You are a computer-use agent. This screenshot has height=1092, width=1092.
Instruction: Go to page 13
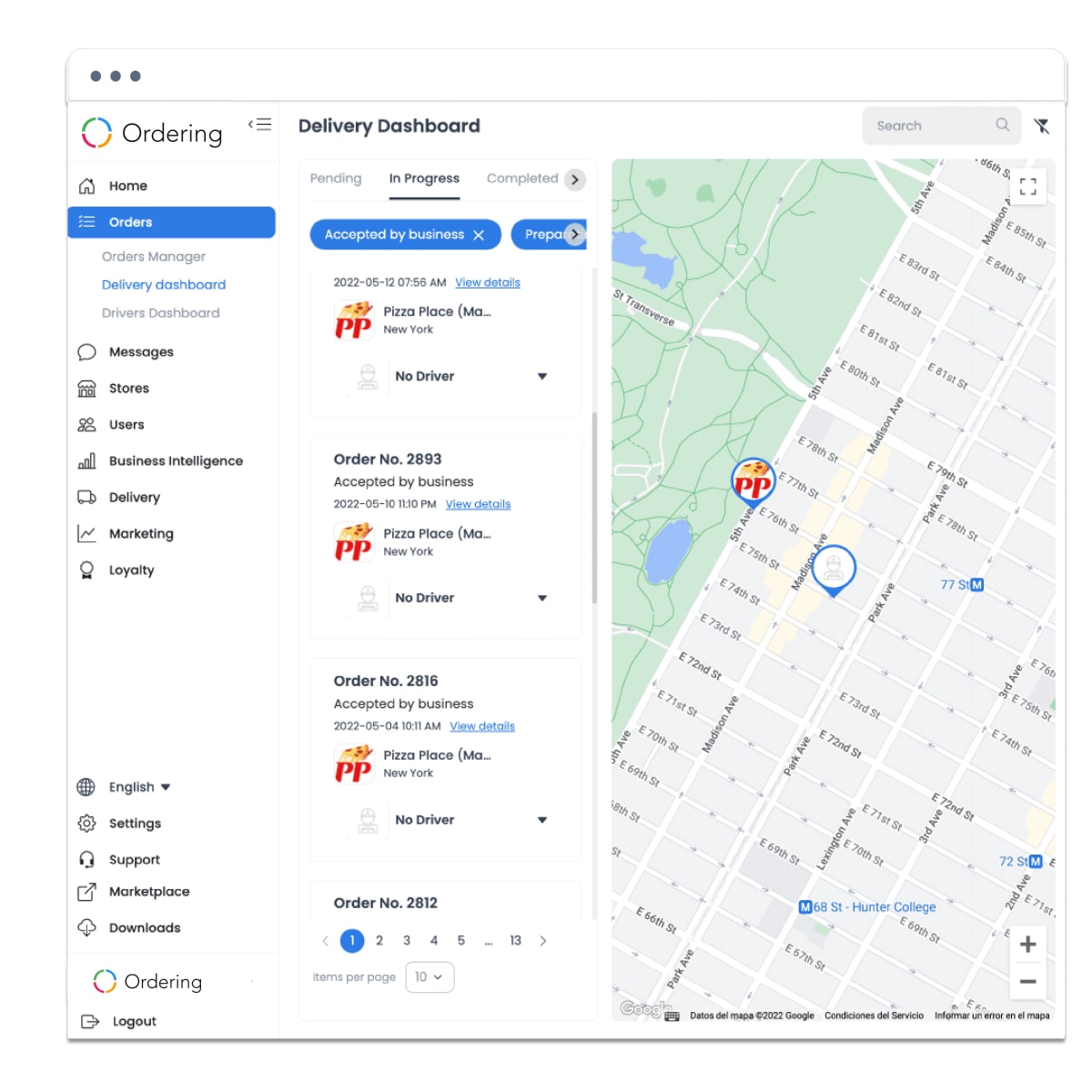tap(516, 941)
